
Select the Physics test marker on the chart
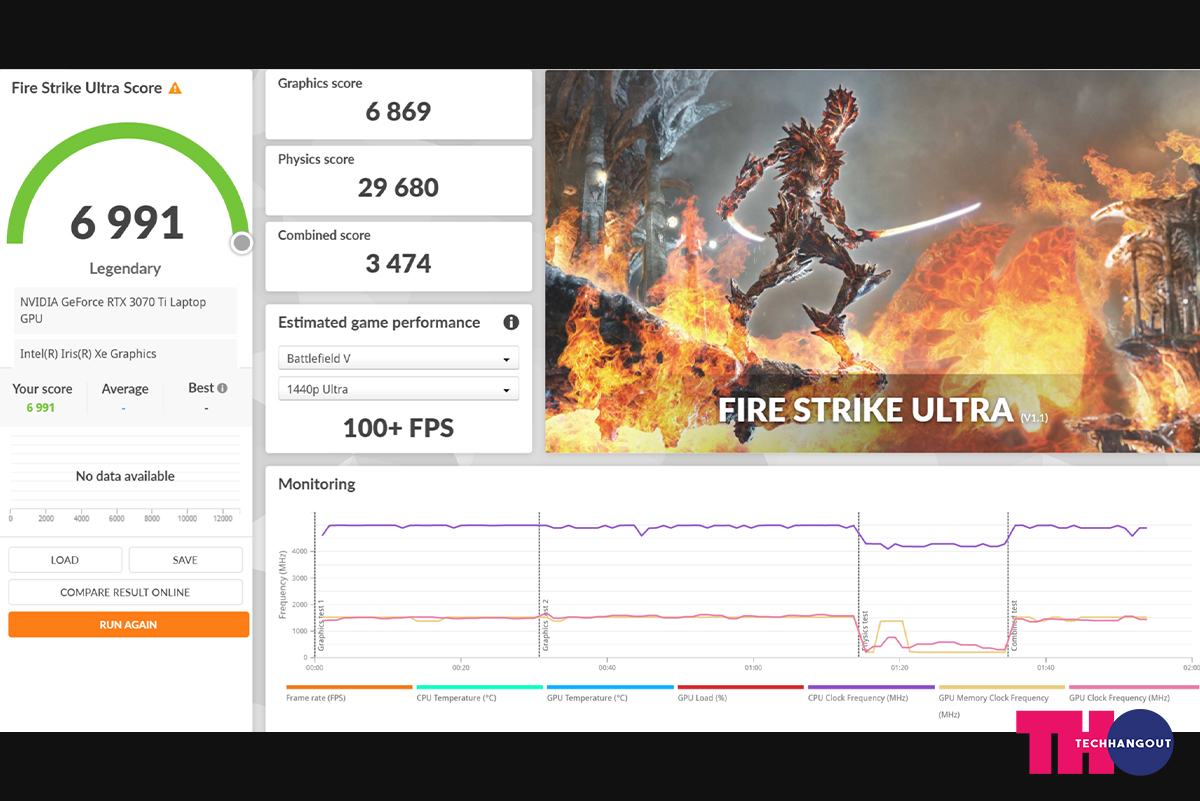(x=865, y=632)
